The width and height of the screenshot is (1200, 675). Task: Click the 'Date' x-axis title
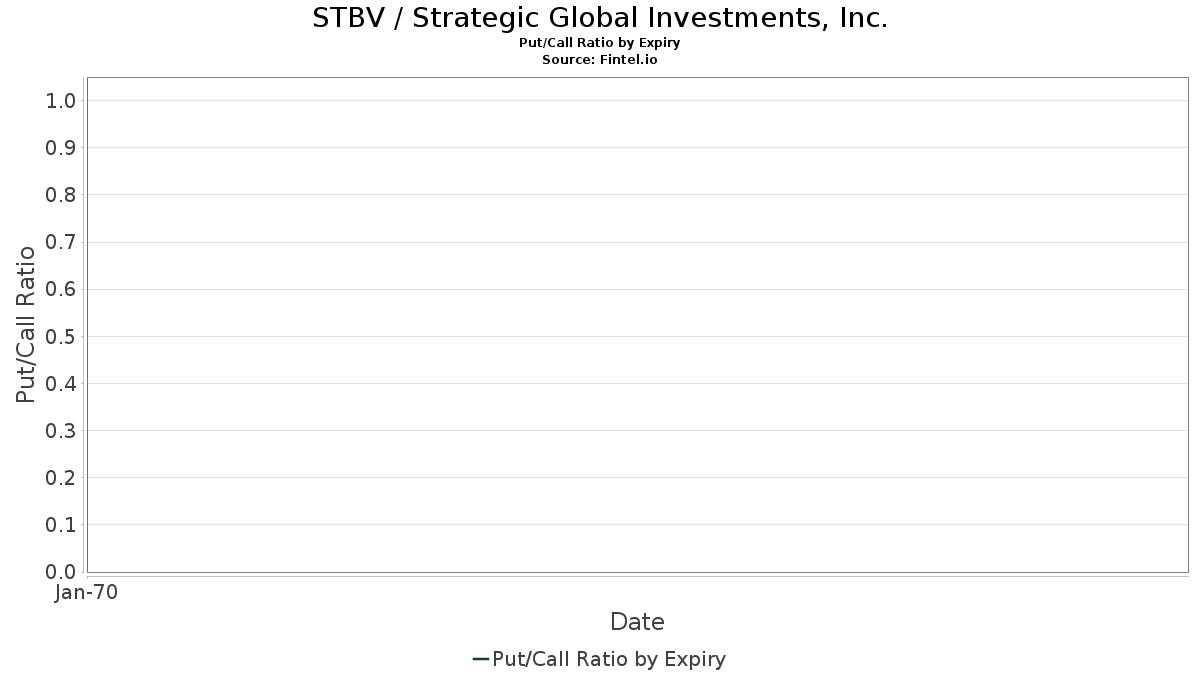637,622
